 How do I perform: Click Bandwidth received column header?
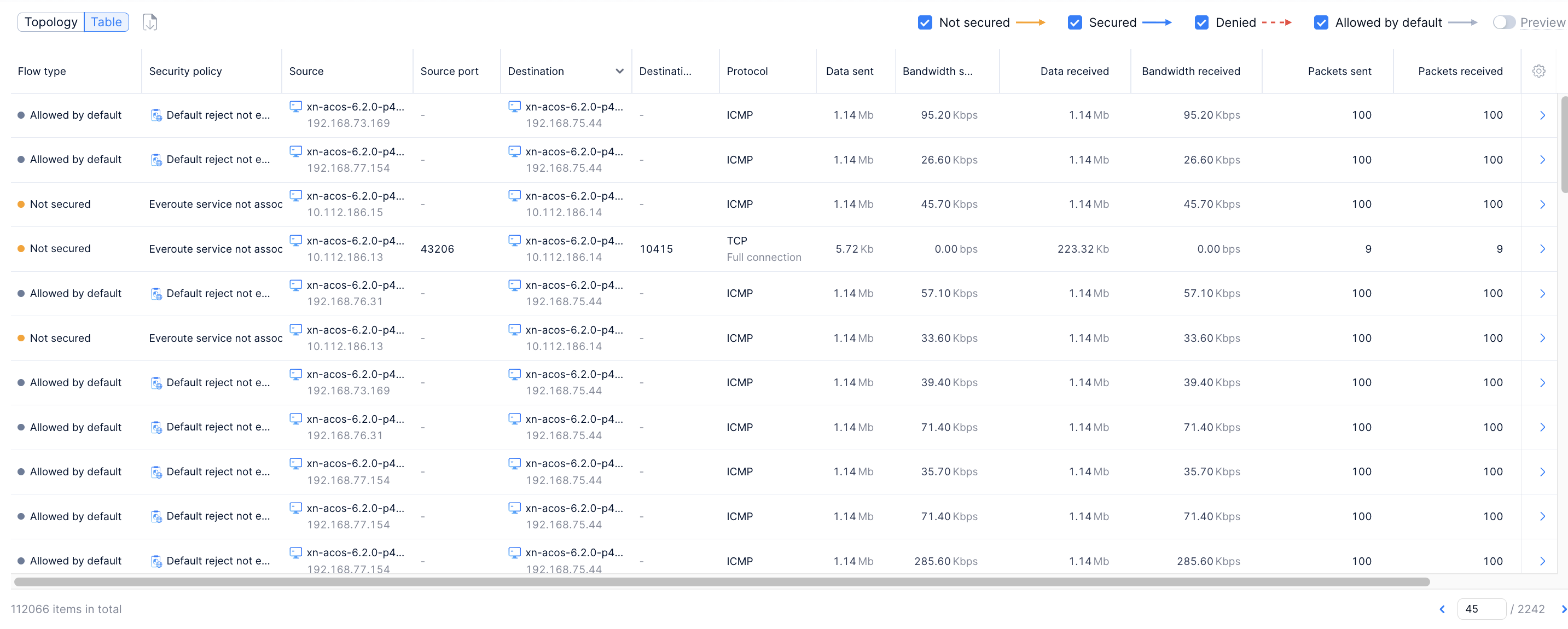click(1190, 71)
